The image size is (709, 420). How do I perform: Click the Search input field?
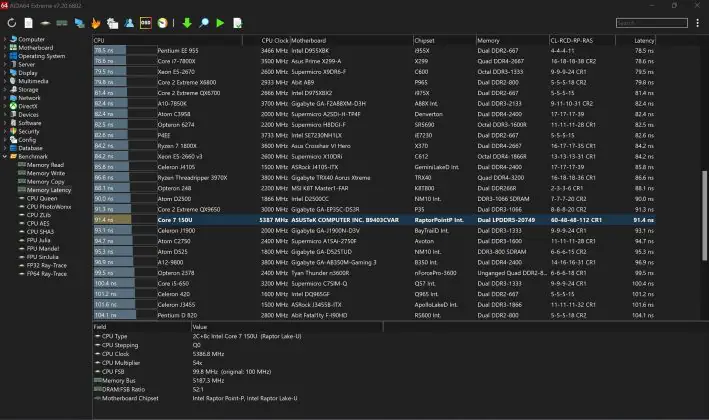652,23
